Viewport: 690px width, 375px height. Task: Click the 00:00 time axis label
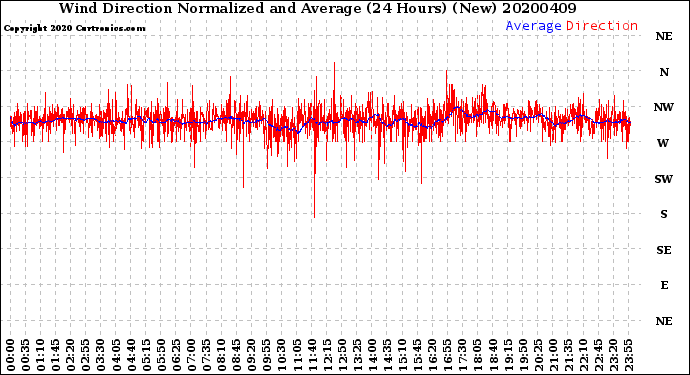pos(11,355)
